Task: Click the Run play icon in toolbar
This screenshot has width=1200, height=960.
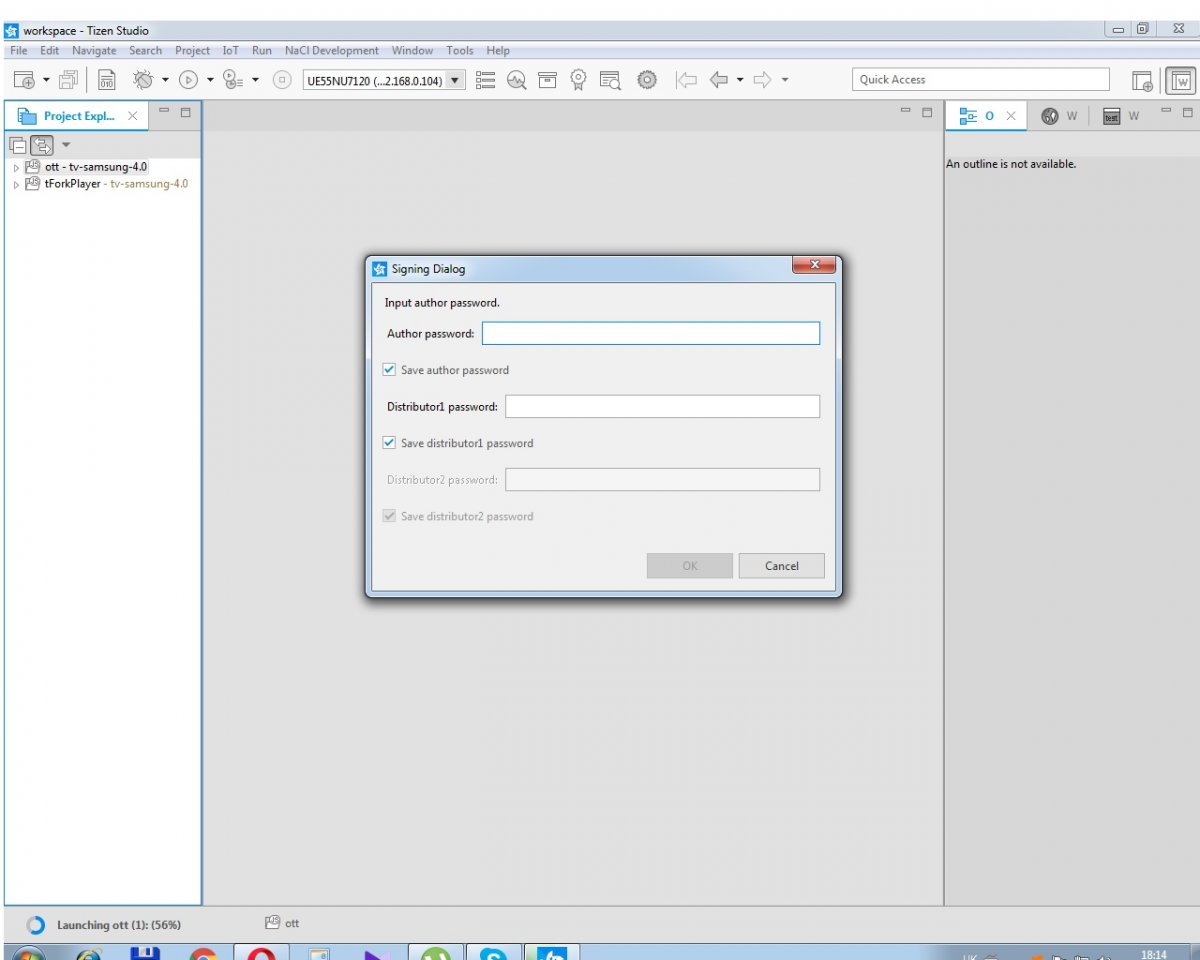Action: (187, 80)
